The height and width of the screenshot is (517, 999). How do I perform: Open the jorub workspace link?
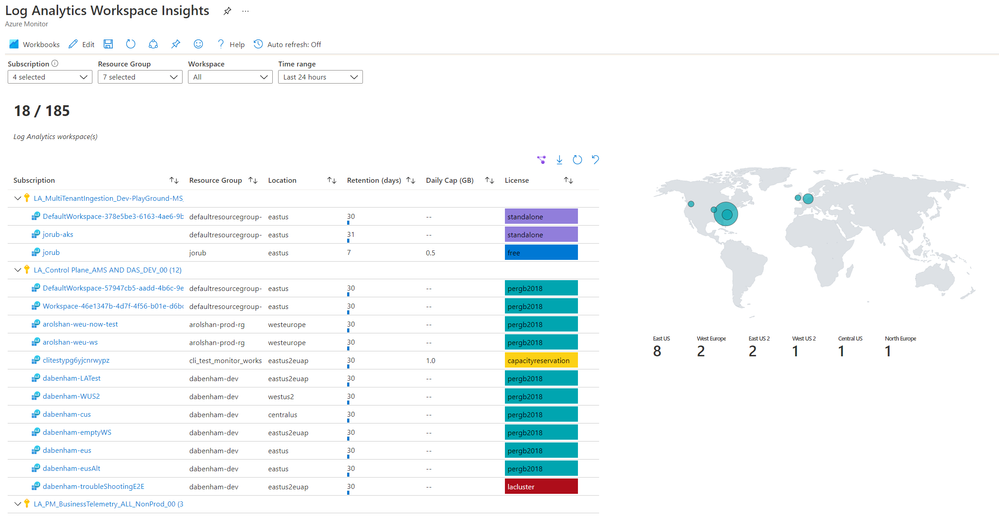pyautogui.click(x=51, y=252)
